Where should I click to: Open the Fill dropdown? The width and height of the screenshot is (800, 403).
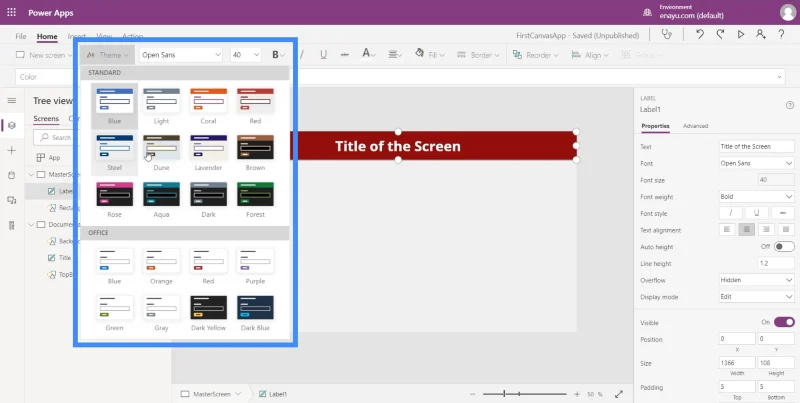[430, 55]
